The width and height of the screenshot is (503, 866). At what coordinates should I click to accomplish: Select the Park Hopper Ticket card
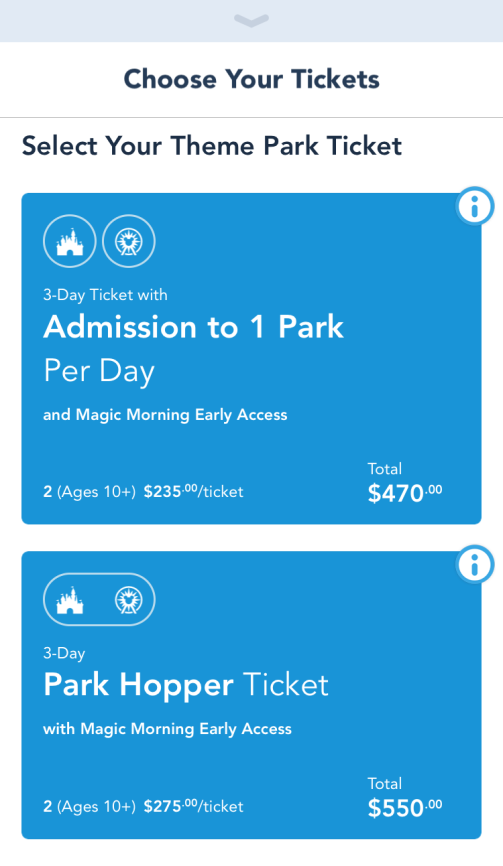[x=251, y=695]
